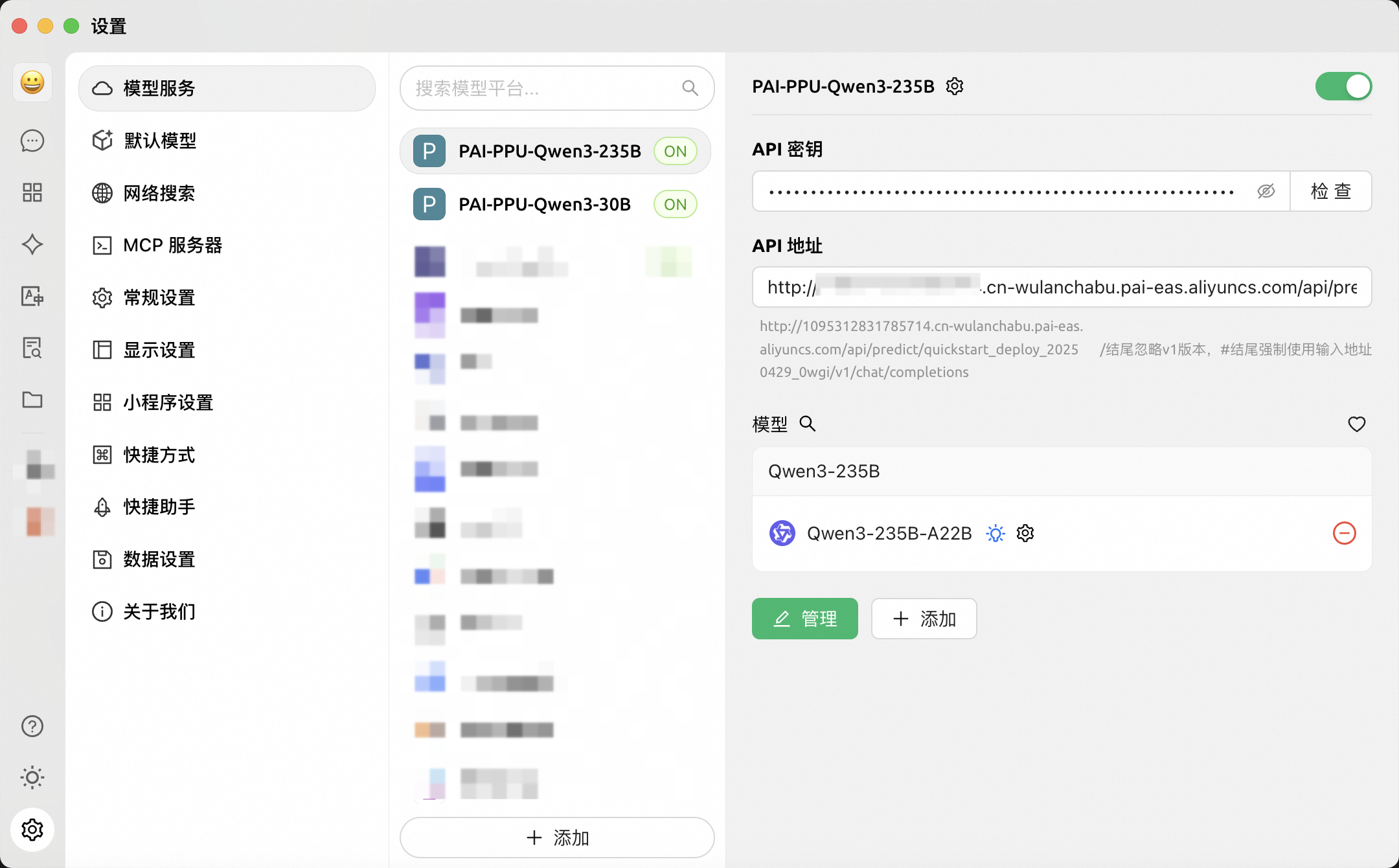Click the gear next to PAI-PPU-Qwen3-235B title
Screen dimensions: 1399x868
click(955, 86)
